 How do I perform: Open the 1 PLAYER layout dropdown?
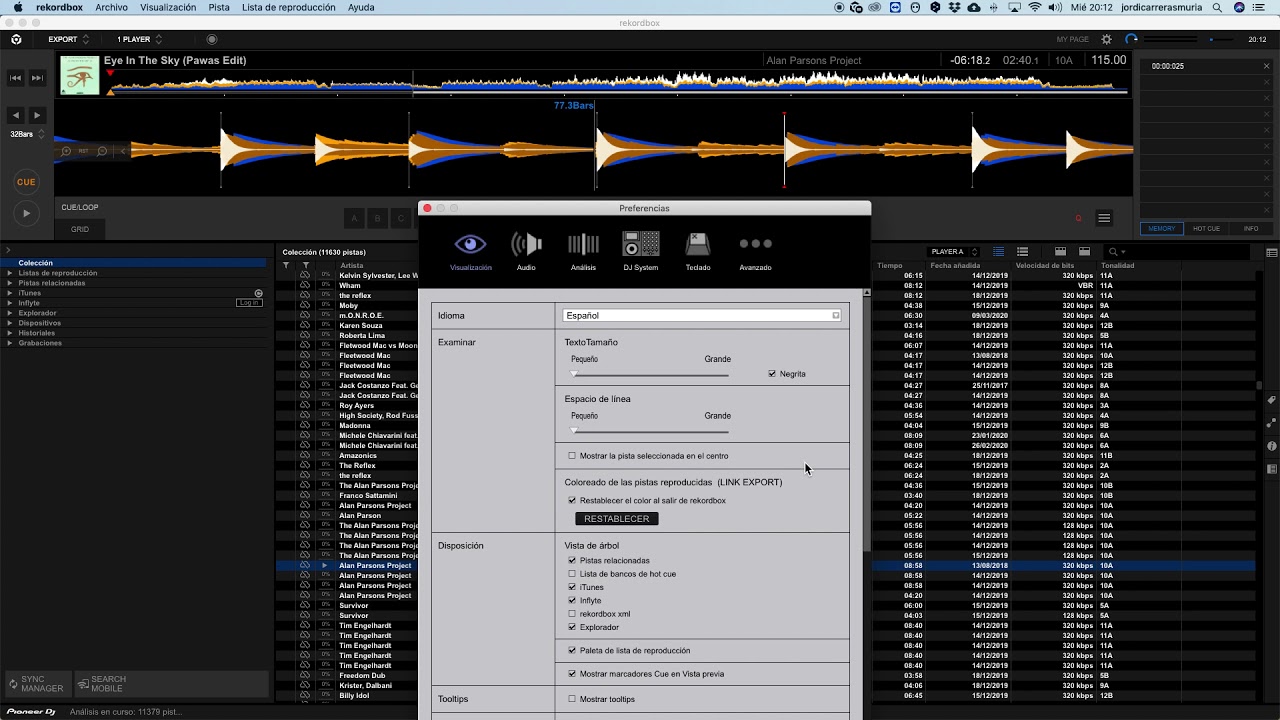140,39
